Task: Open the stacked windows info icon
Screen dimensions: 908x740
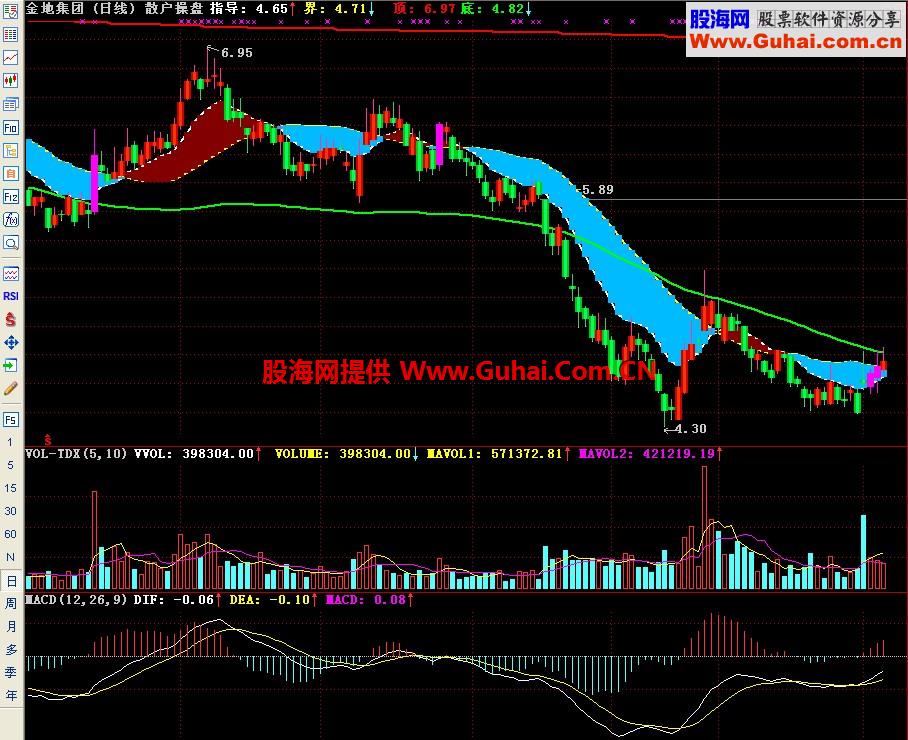Action: 10,104
